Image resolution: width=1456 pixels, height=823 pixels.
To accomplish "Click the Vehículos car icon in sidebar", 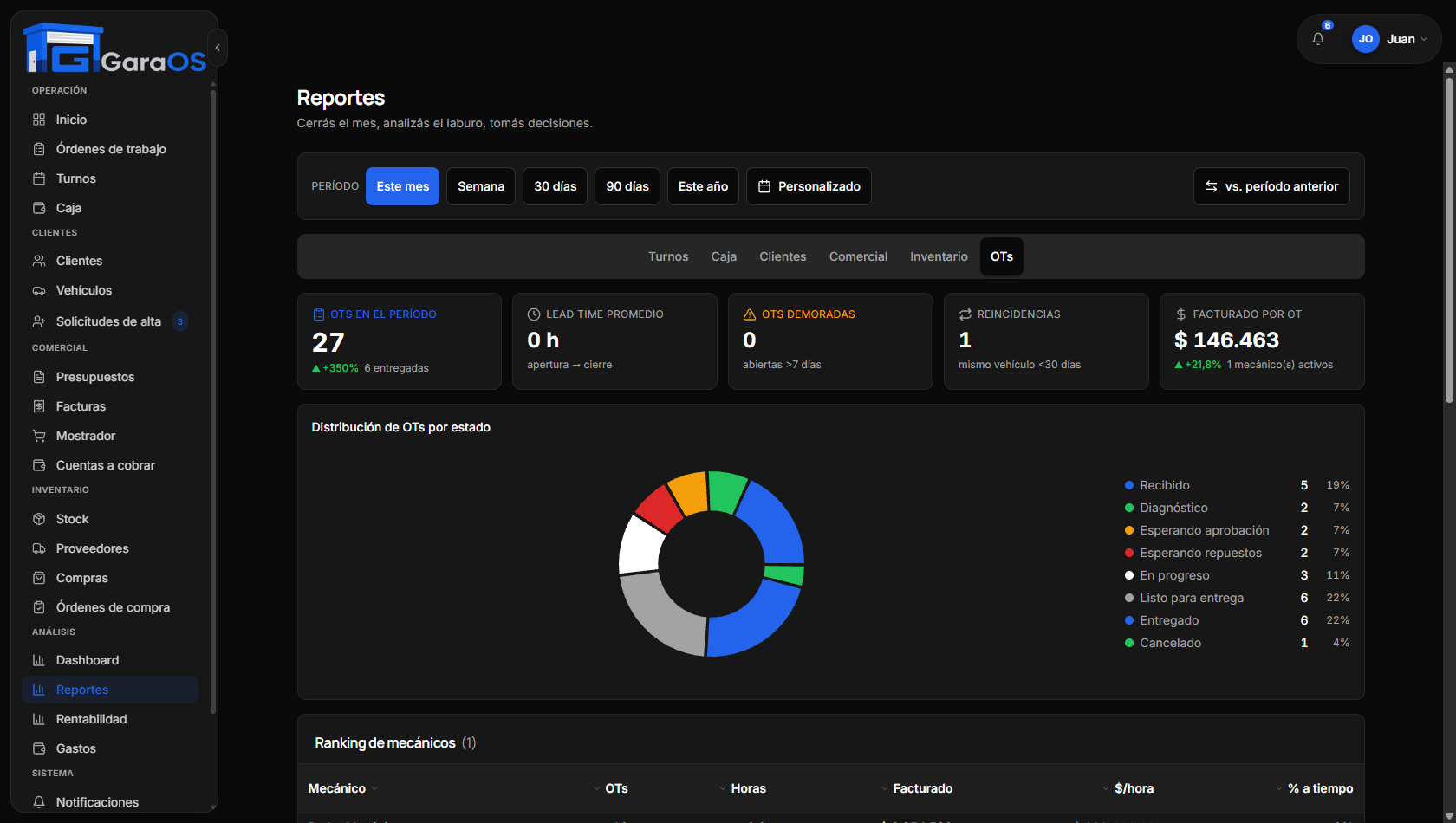I will point(39,290).
